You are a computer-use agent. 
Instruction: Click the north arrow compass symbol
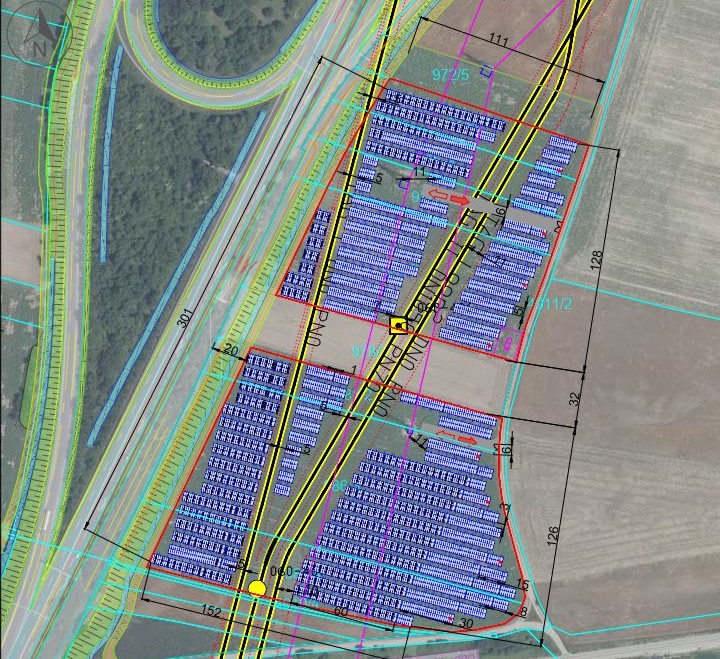pyautogui.click(x=40, y=35)
